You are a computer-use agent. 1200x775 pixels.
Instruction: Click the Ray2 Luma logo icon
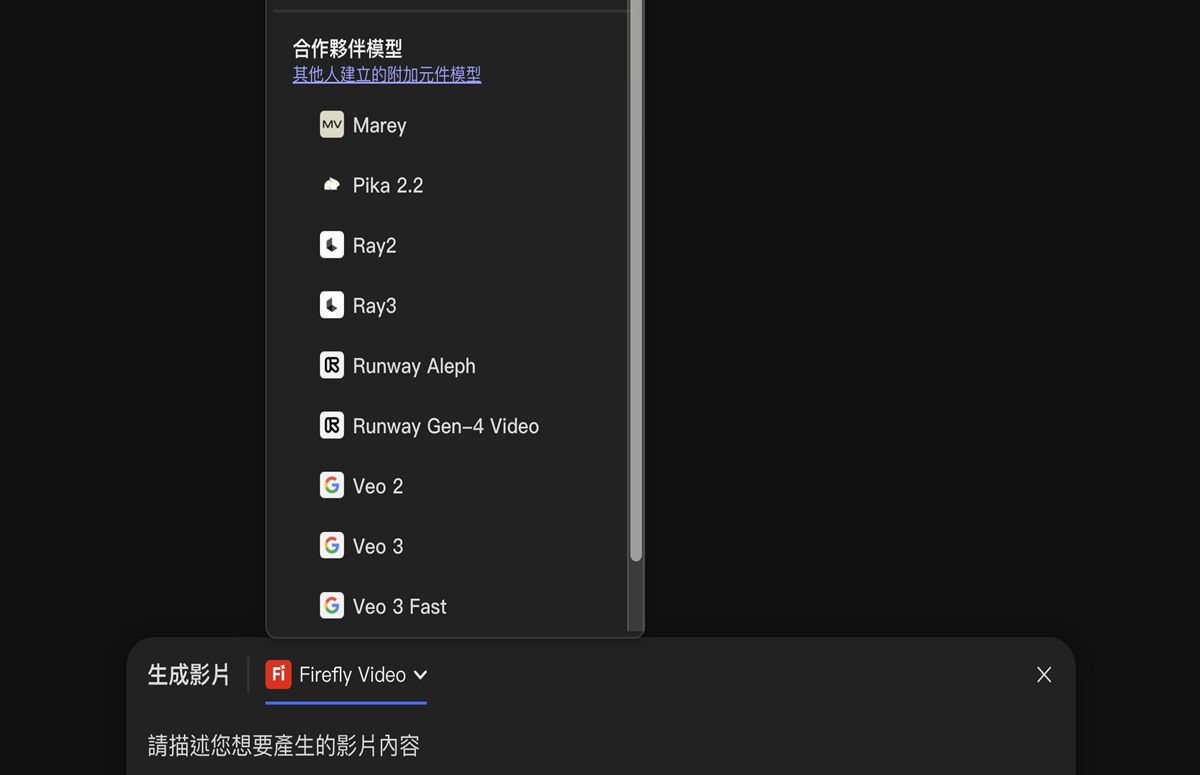[x=332, y=245]
